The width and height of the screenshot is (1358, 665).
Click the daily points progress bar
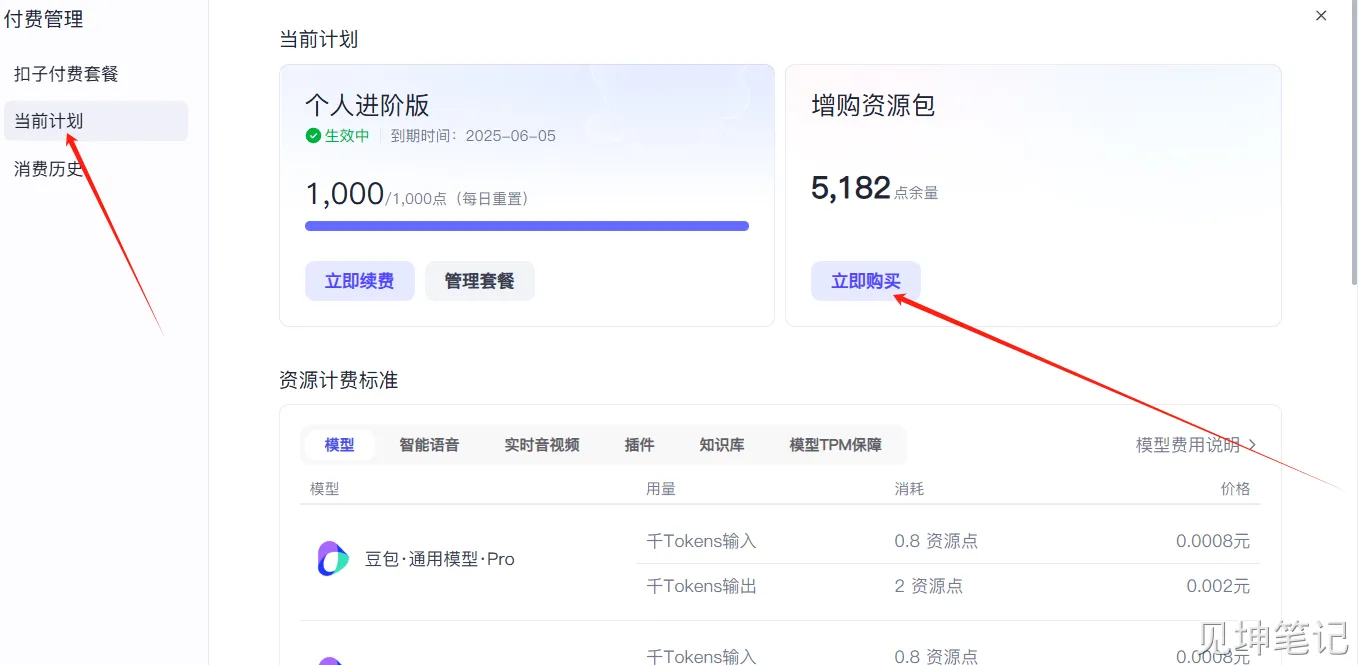point(526,226)
